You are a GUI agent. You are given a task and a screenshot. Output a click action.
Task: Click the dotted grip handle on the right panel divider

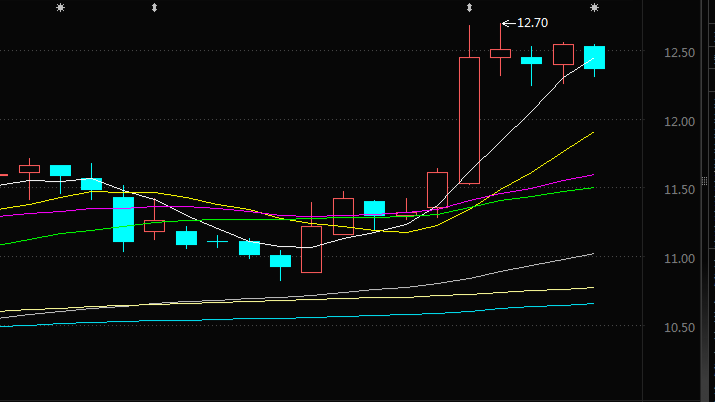(x=704, y=181)
